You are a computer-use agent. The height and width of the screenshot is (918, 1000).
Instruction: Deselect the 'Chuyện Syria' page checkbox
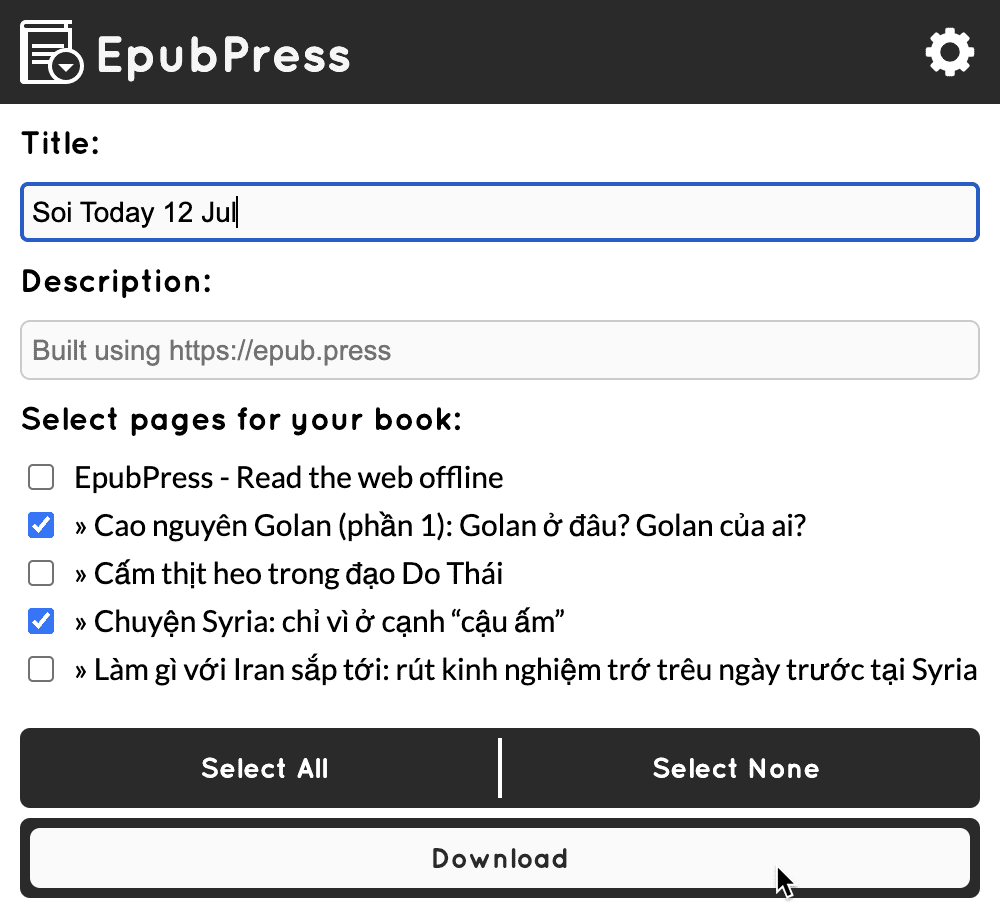pos(41,622)
